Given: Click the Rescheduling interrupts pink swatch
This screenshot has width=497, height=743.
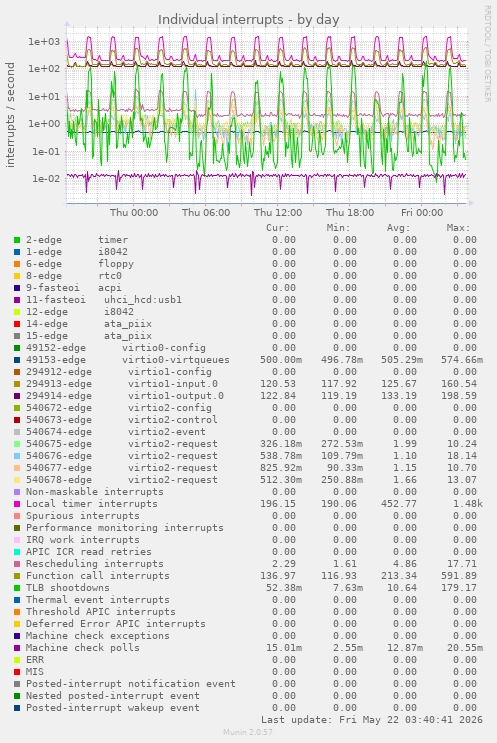Looking at the screenshot, I should [x=17, y=564].
